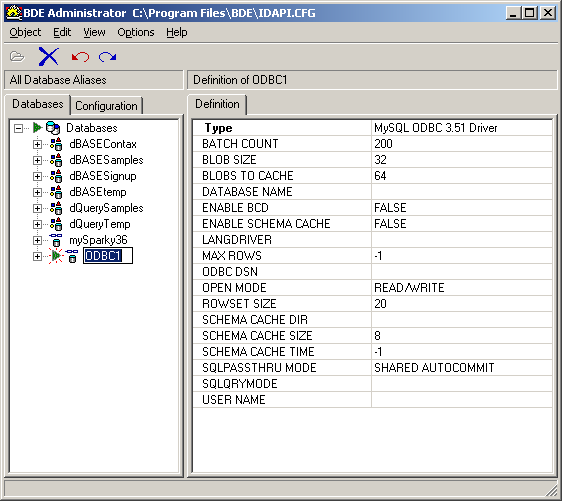Viewport: 562px width, 501px height.
Task: Expand the dBASESignup tree node
Action: (x=37, y=176)
